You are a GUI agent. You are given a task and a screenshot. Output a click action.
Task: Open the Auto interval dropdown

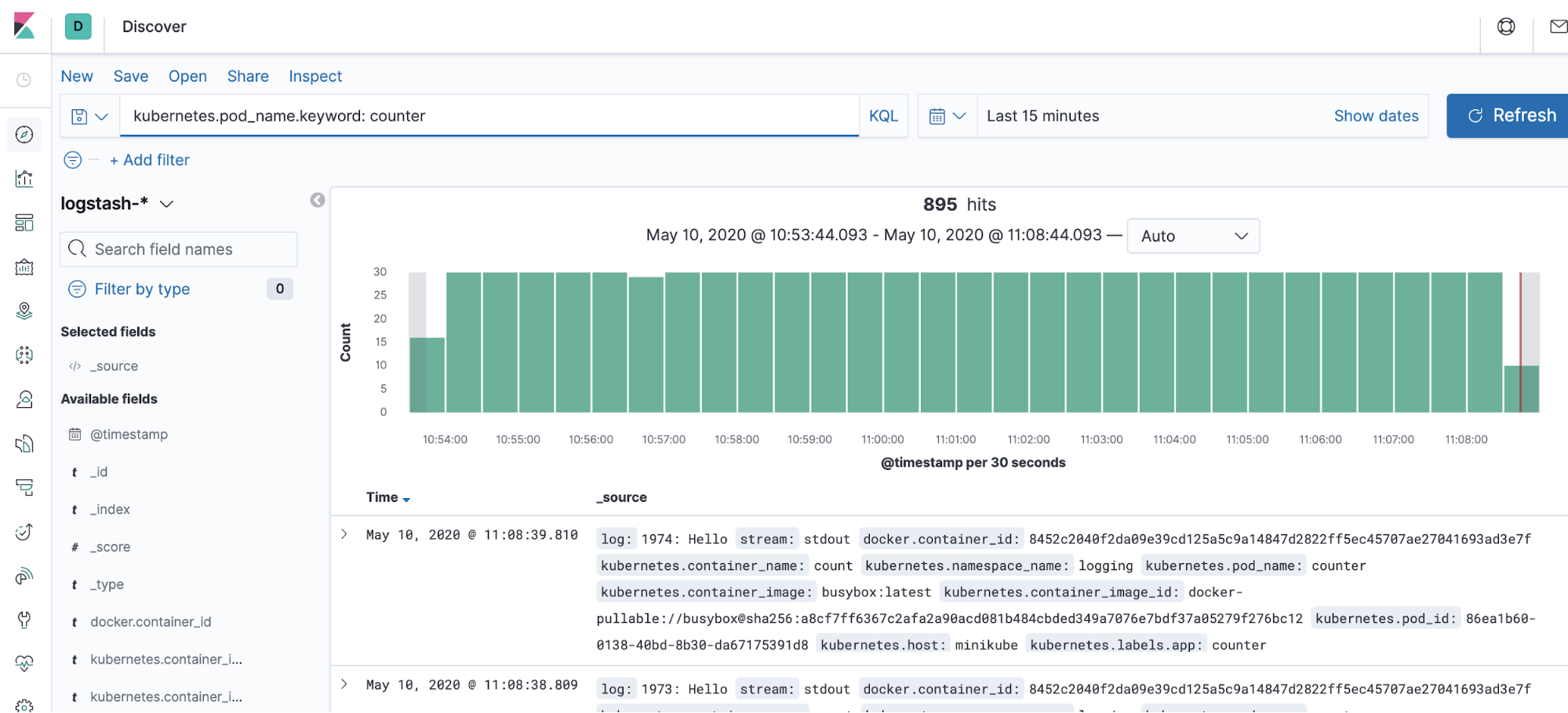[x=1193, y=236]
